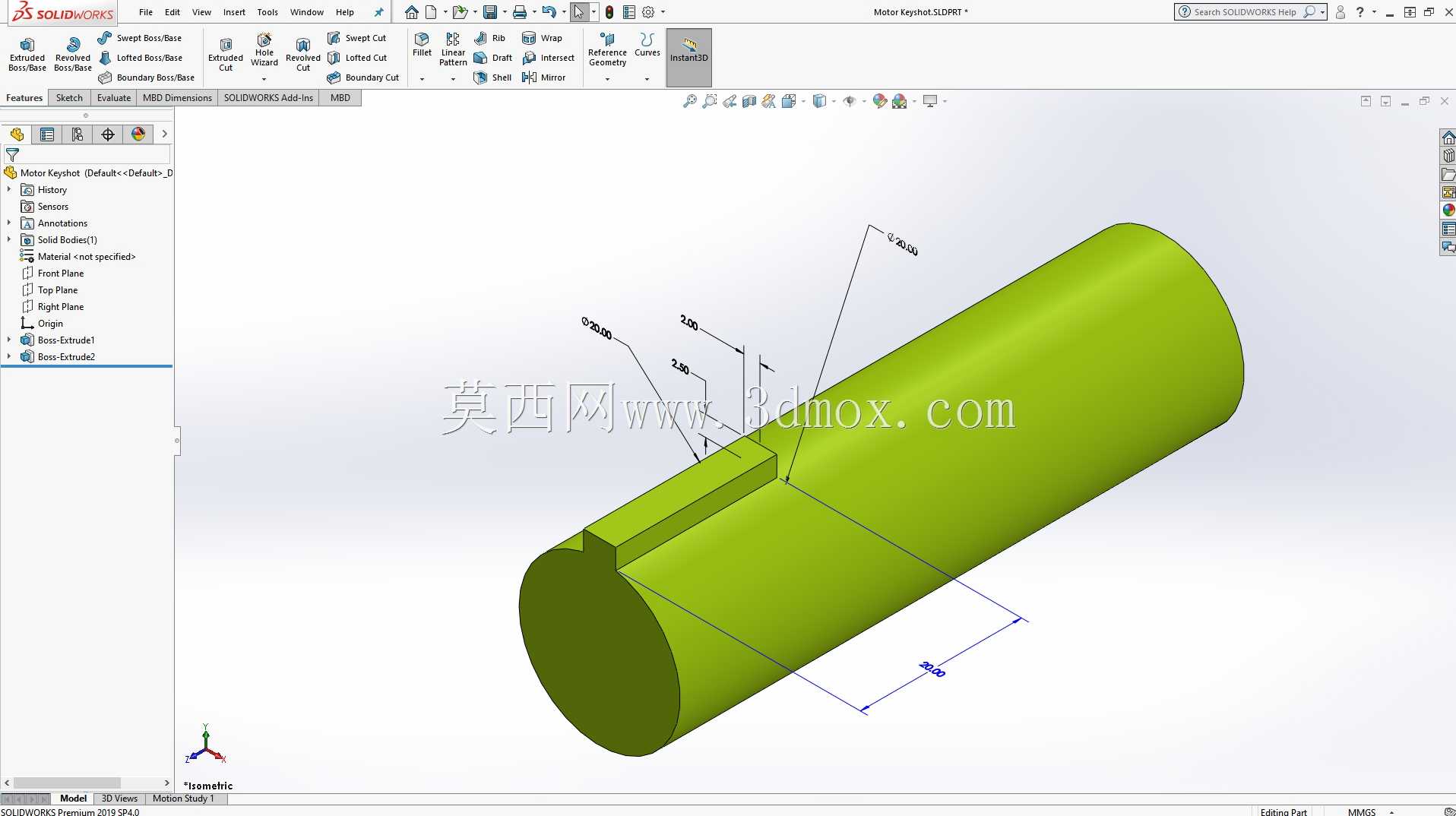This screenshot has width=1456, height=816.
Task: Click the Save icon
Action: coord(490,12)
